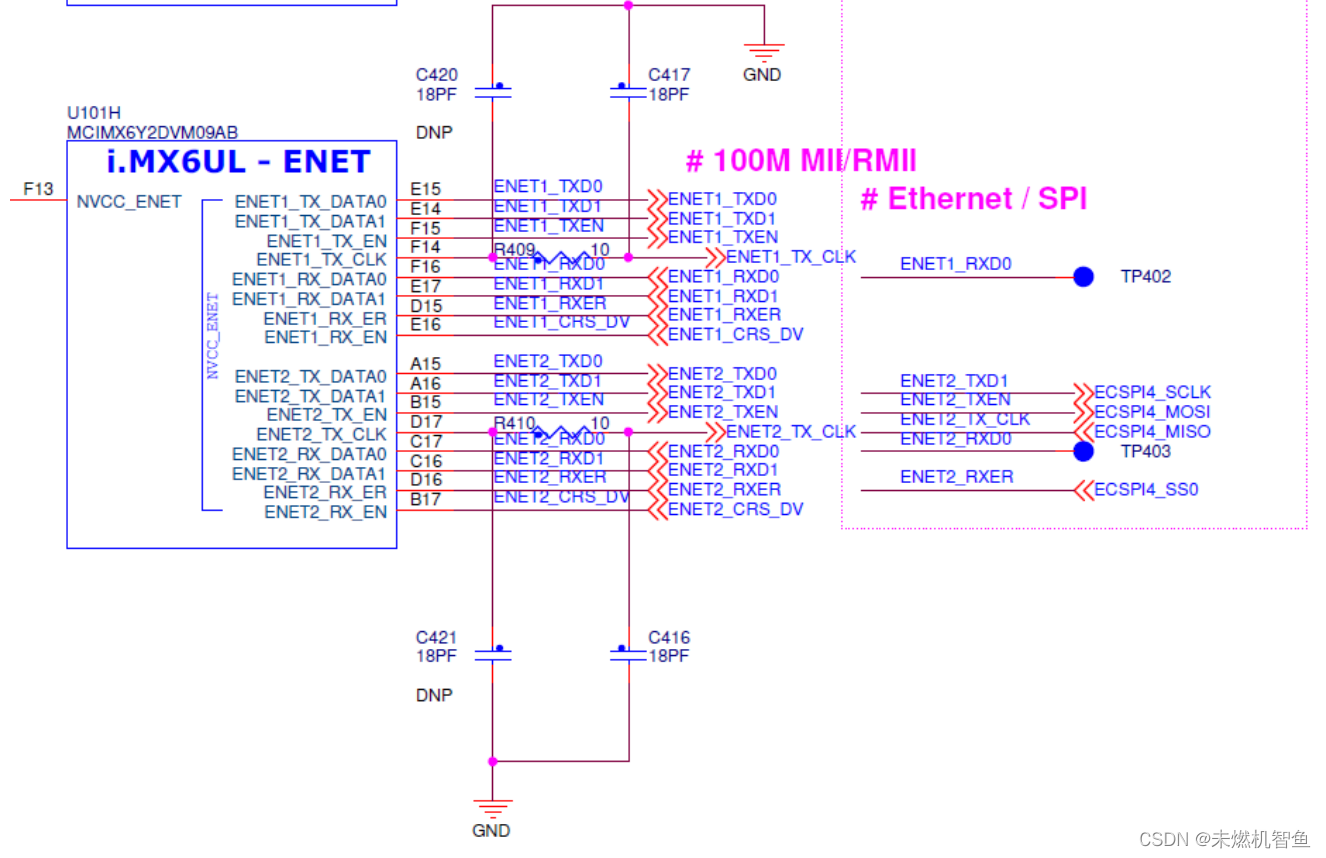
Task: Select the "# Ethernet / SPI" heading
Action: tap(974, 199)
